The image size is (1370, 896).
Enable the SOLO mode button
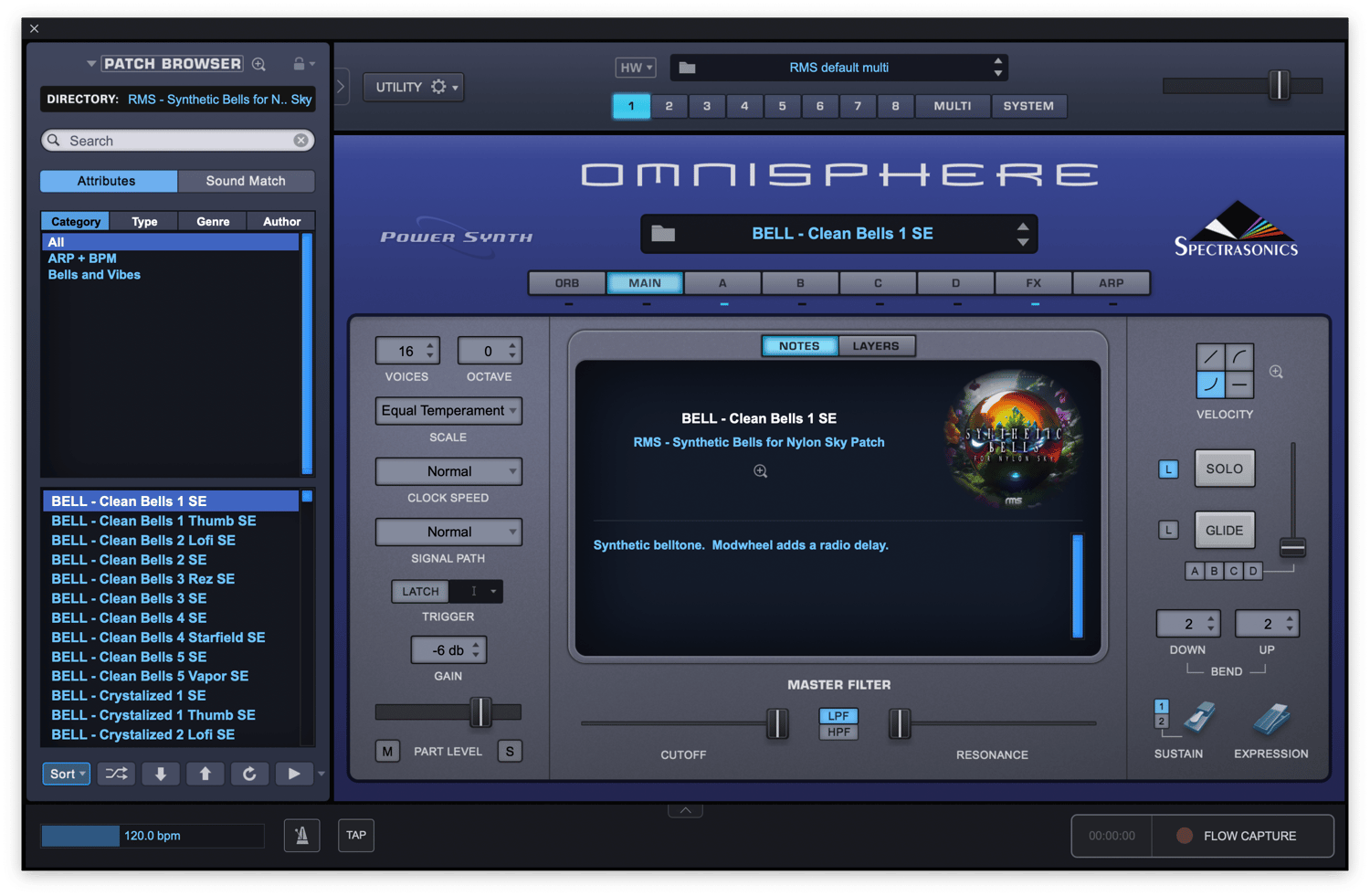[x=1224, y=469]
